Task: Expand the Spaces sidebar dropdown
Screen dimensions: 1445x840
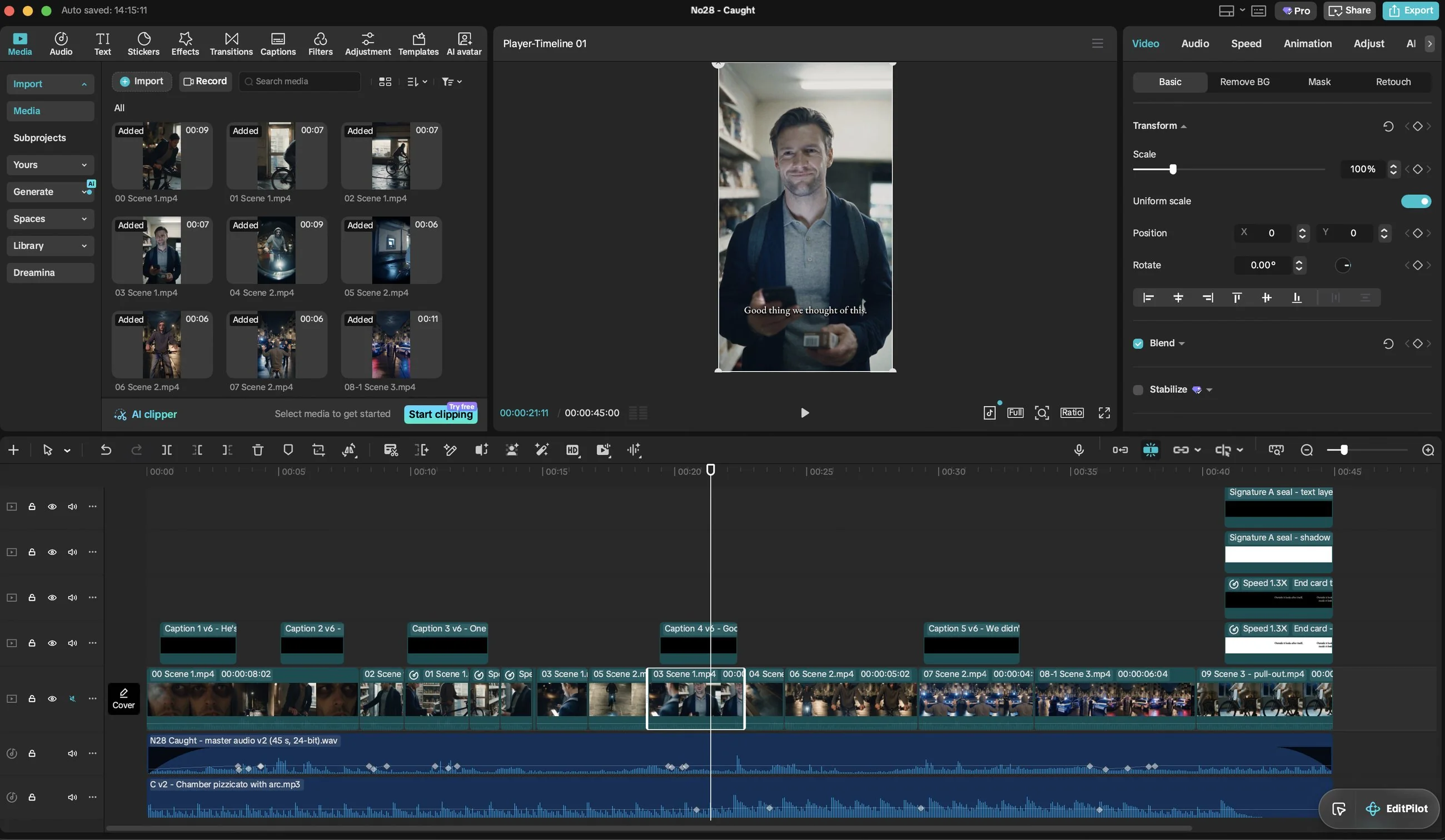Action: 51,219
